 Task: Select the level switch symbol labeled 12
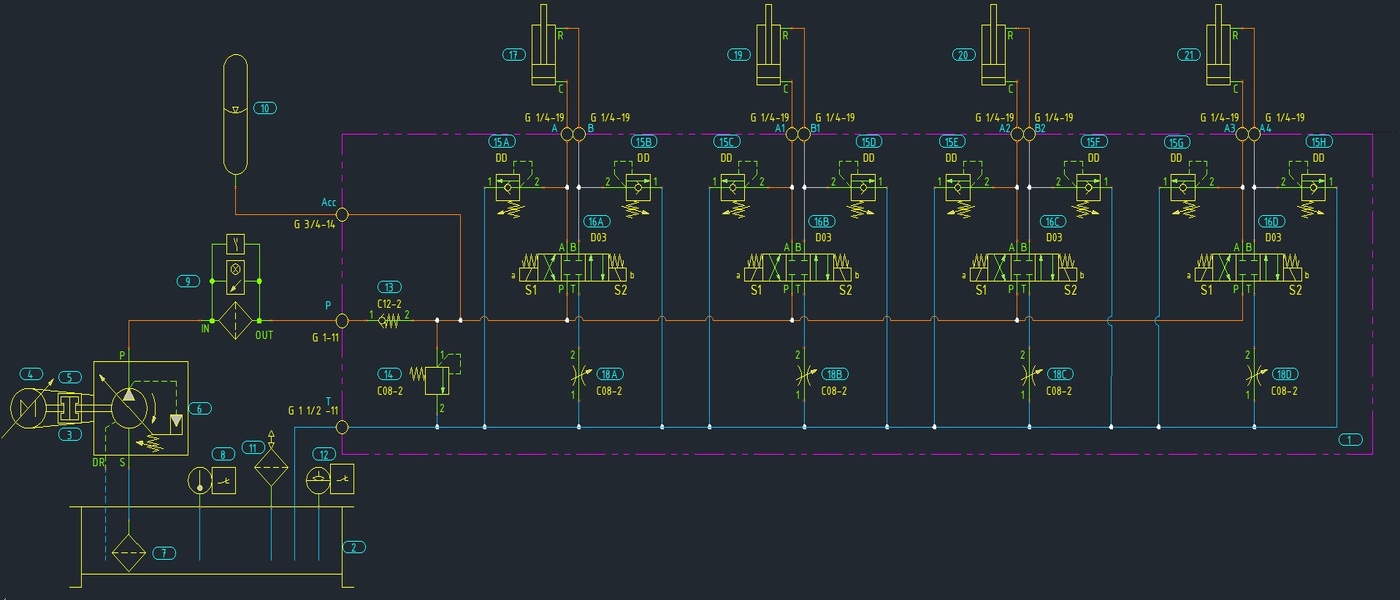[x=318, y=480]
